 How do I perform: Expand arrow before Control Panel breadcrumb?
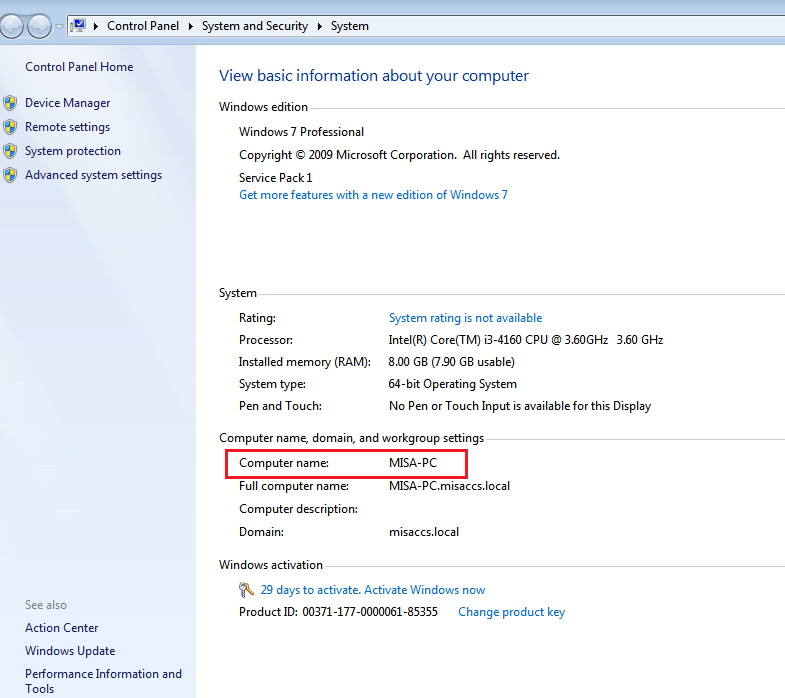96,26
